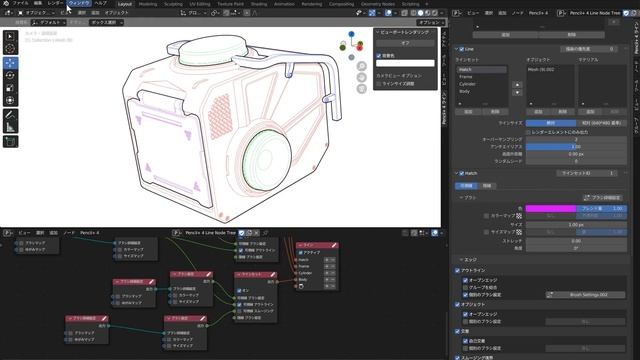Image resolution: width=640 pixels, height=360 pixels.
Task: Click the color map texture icon next to カラーマップ
Action: click(519, 216)
